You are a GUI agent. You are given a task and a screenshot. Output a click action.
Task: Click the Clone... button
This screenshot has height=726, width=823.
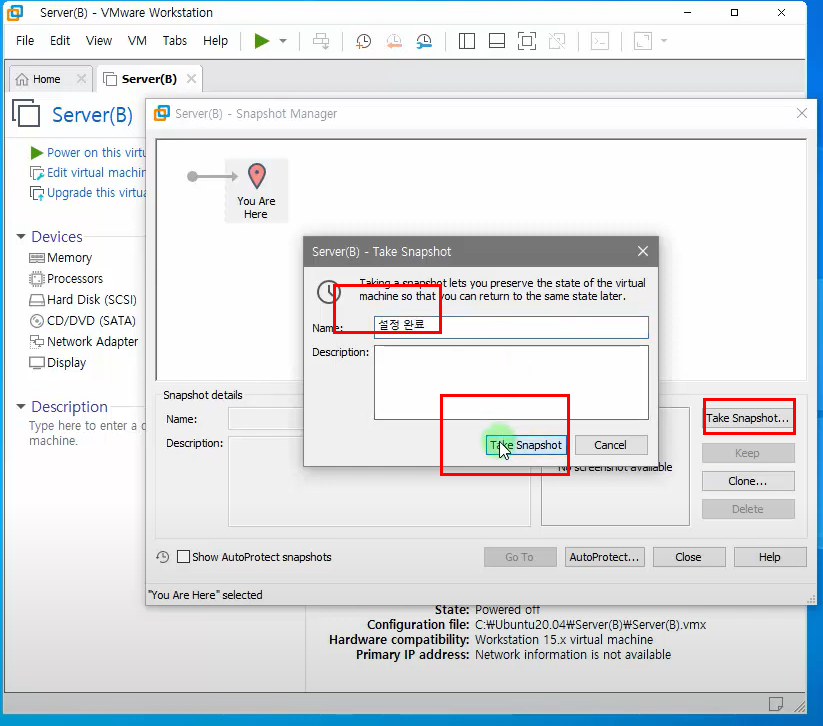[748, 481]
